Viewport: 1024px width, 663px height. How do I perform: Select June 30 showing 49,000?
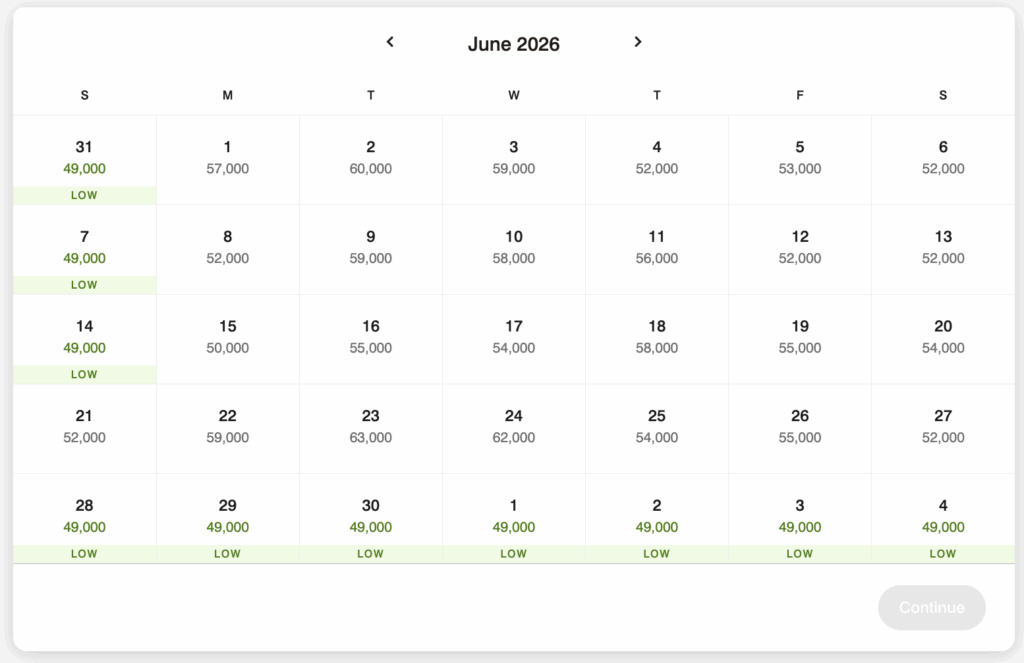(370, 516)
